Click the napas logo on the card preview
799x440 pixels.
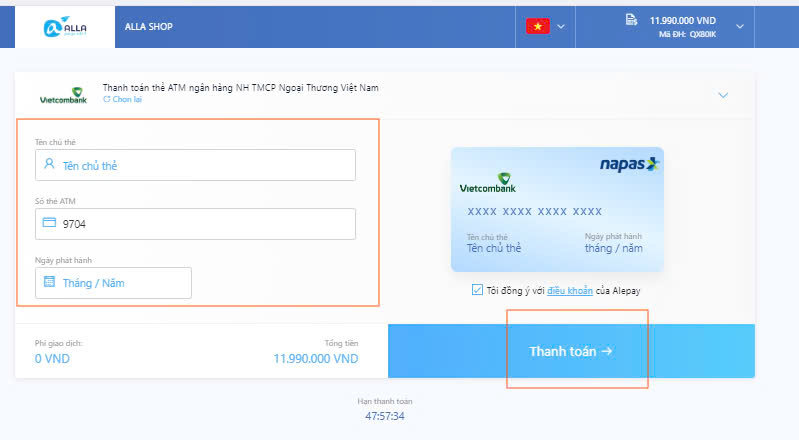click(x=629, y=164)
